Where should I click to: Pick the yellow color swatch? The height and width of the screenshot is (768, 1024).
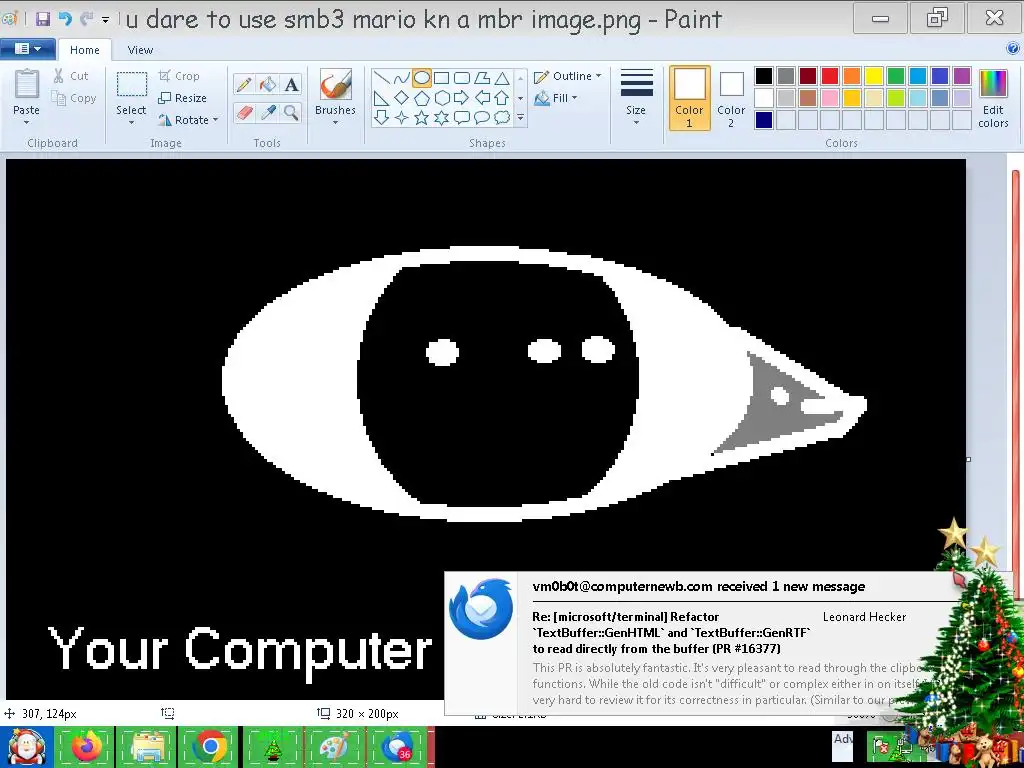point(874,76)
